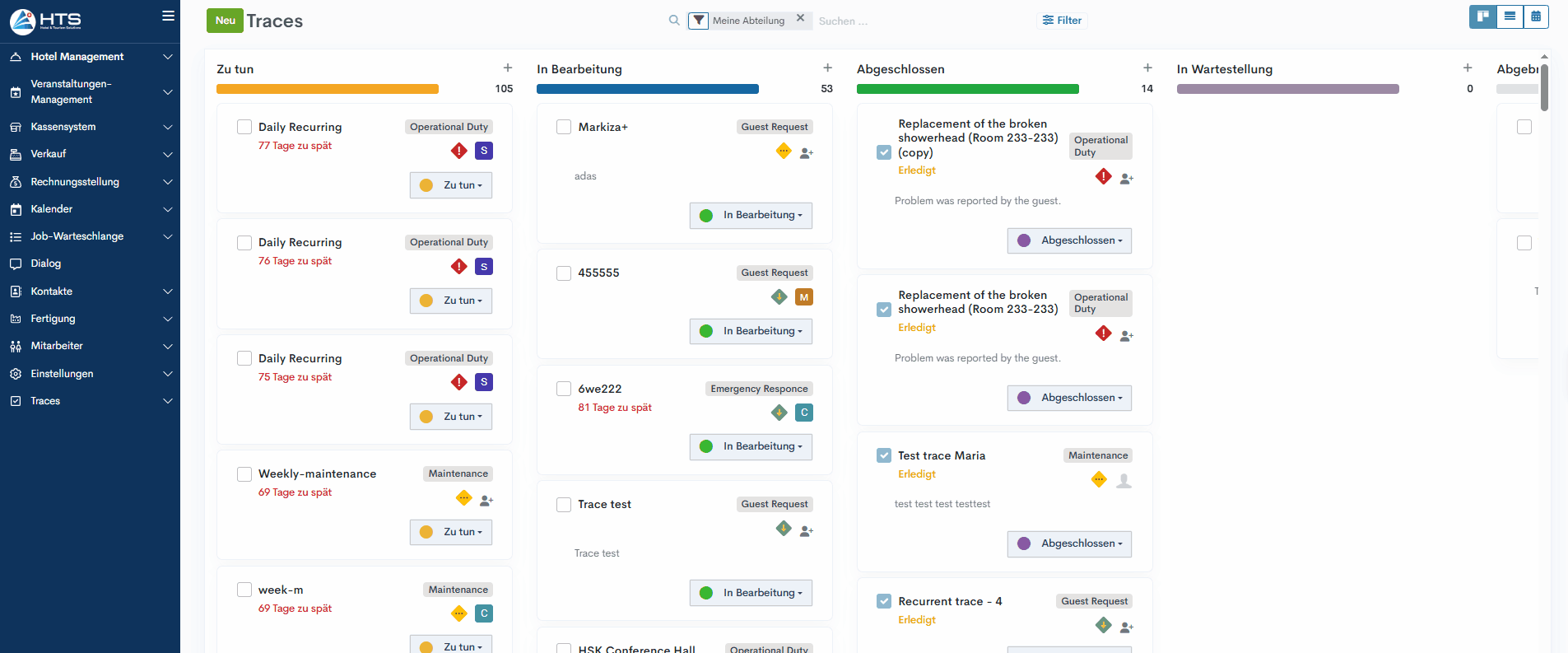The image size is (1568, 653).
Task: Open the Zu tun status dropdown on Weekly-maintenance card
Action: (451, 532)
